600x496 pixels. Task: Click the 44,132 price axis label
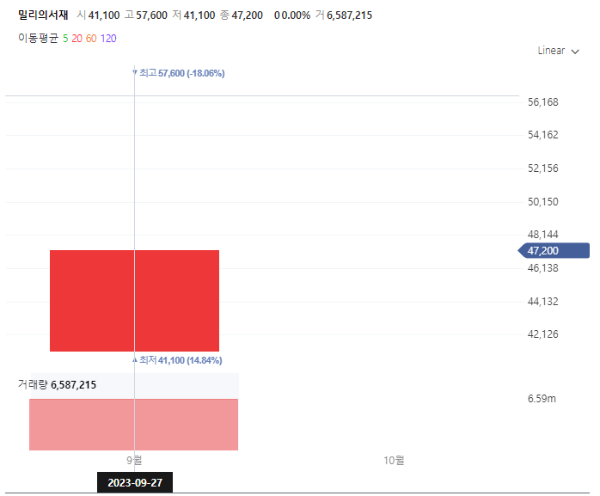point(543,302)
